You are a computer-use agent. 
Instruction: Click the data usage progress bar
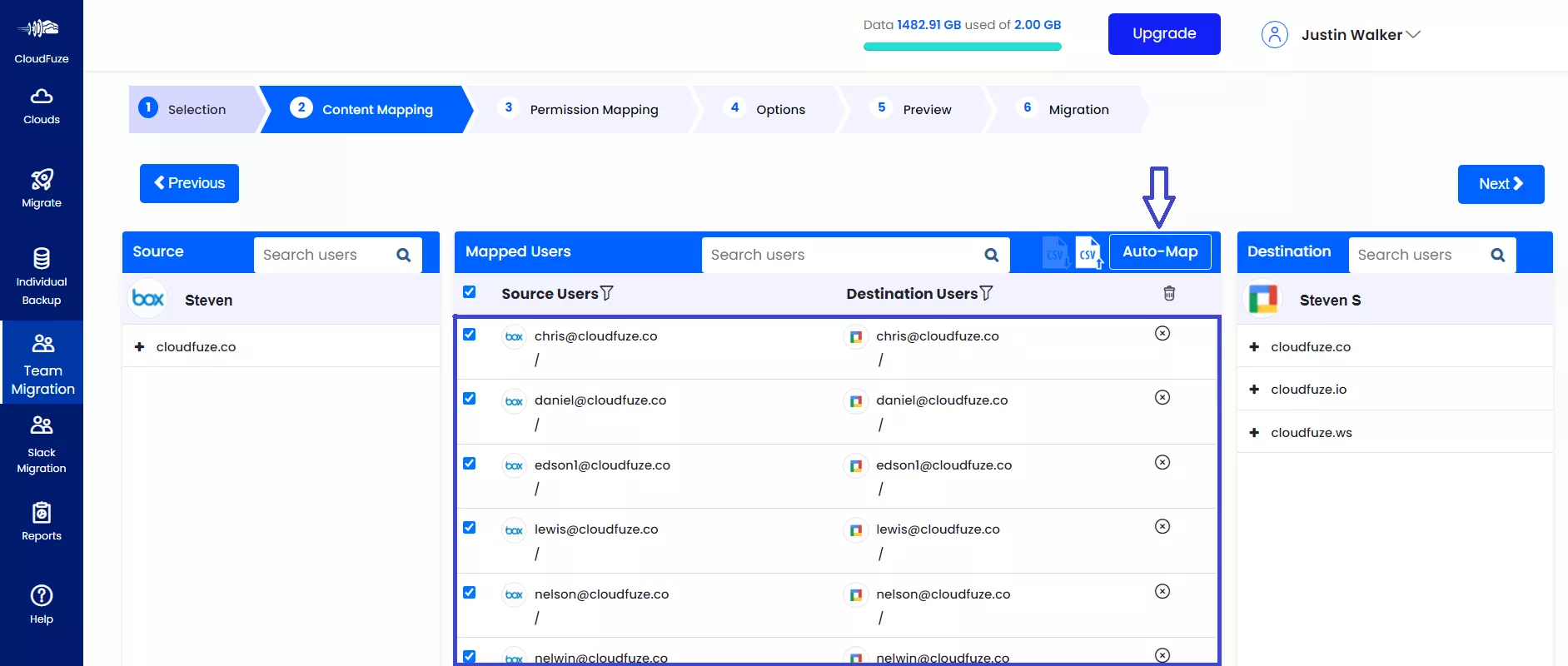coord(963,47)
